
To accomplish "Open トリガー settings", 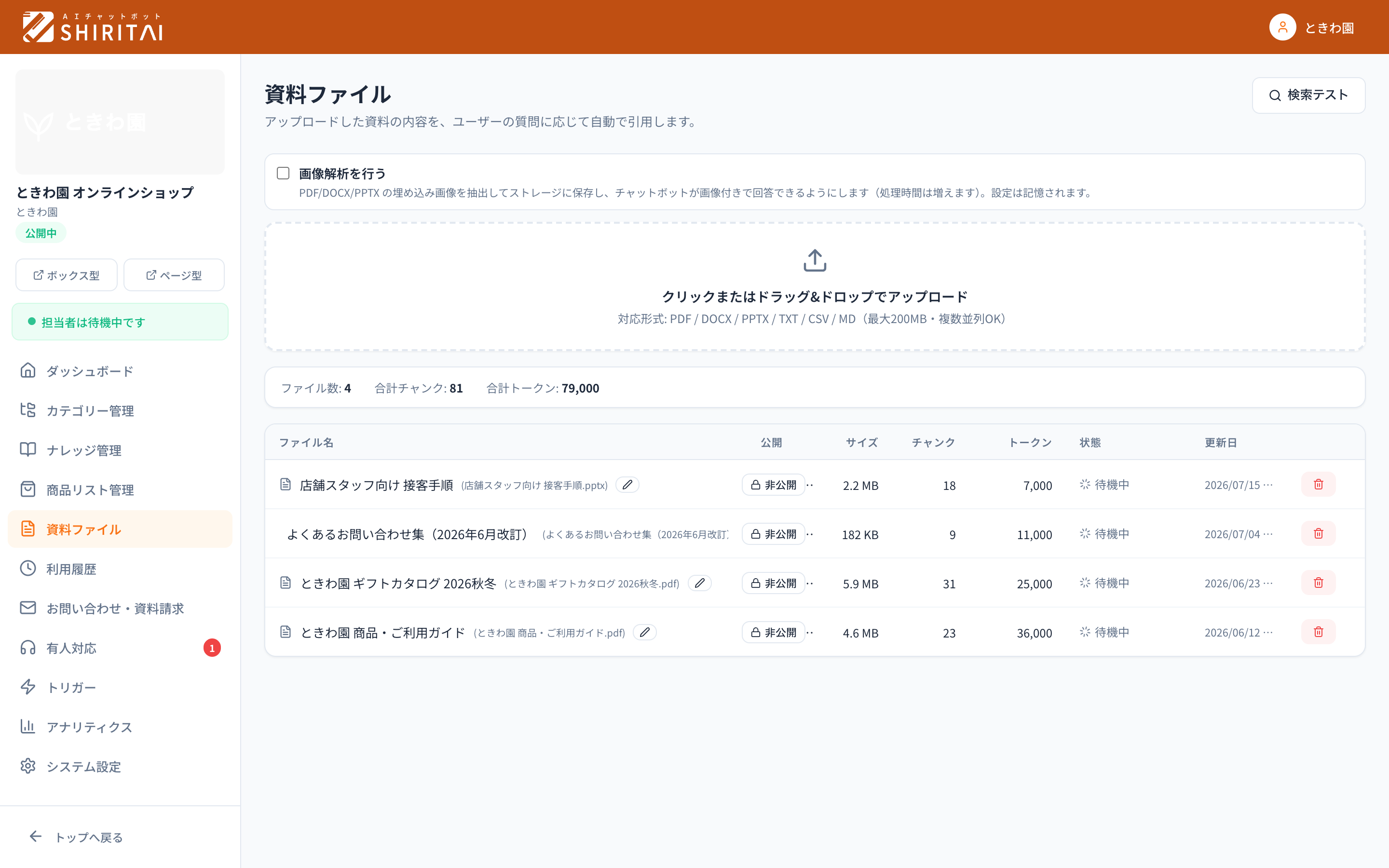I will (120, 687).
